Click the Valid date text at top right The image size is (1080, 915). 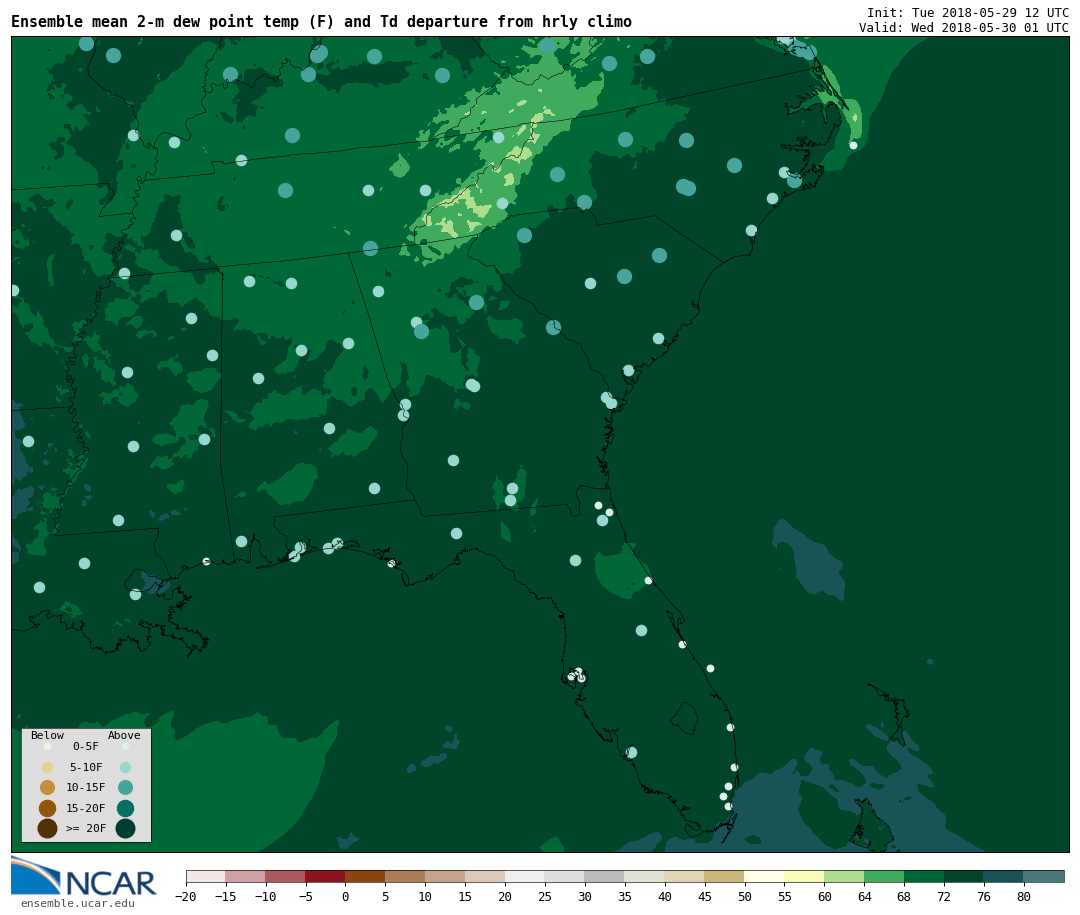pyautogui.click(x=963, y=28)
